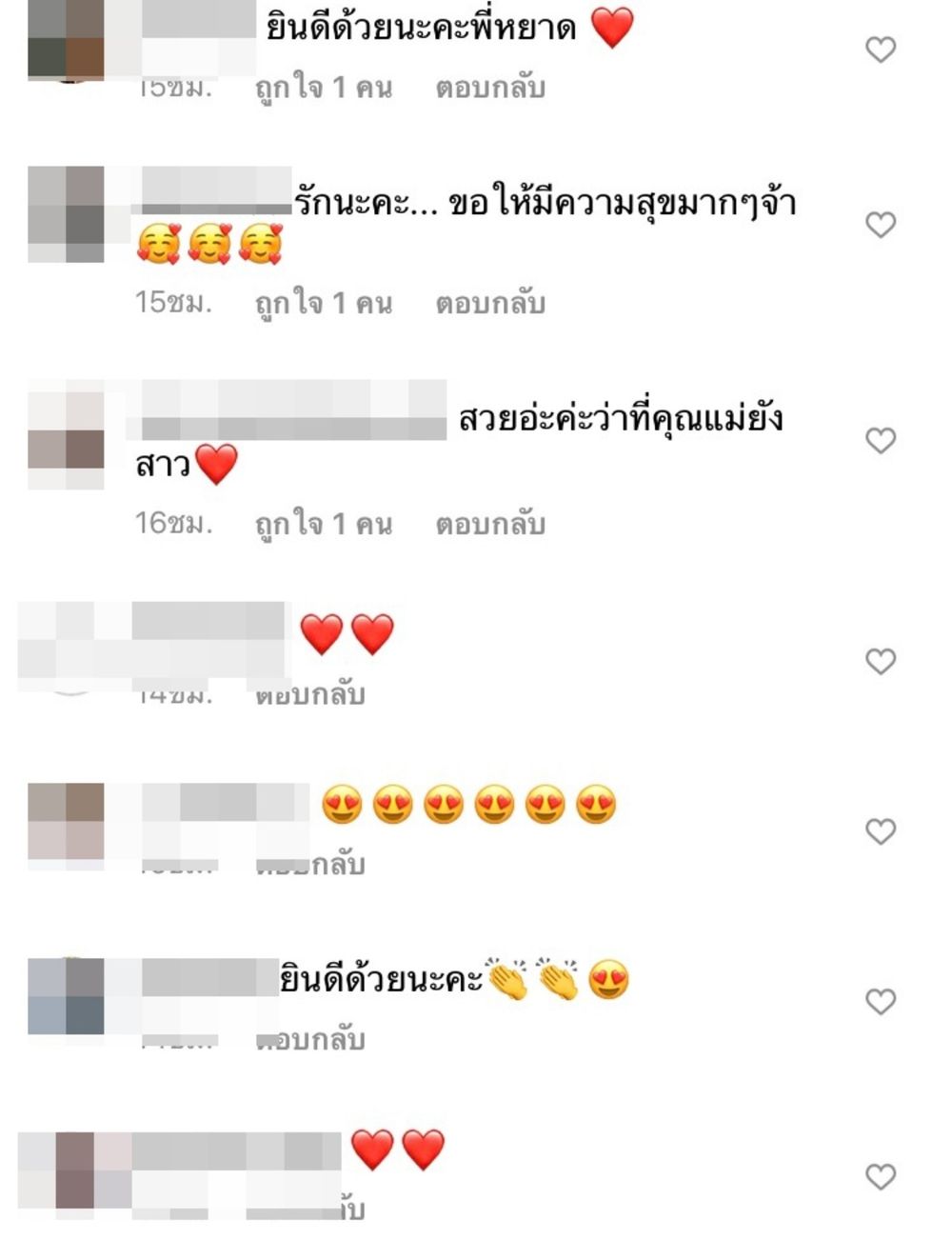Tap 'ตอบกลับ' under the 'รักนะคะ' comment
Viewport: 952px width, 1240px height.
pyautogui.click(x=490, y=303)
